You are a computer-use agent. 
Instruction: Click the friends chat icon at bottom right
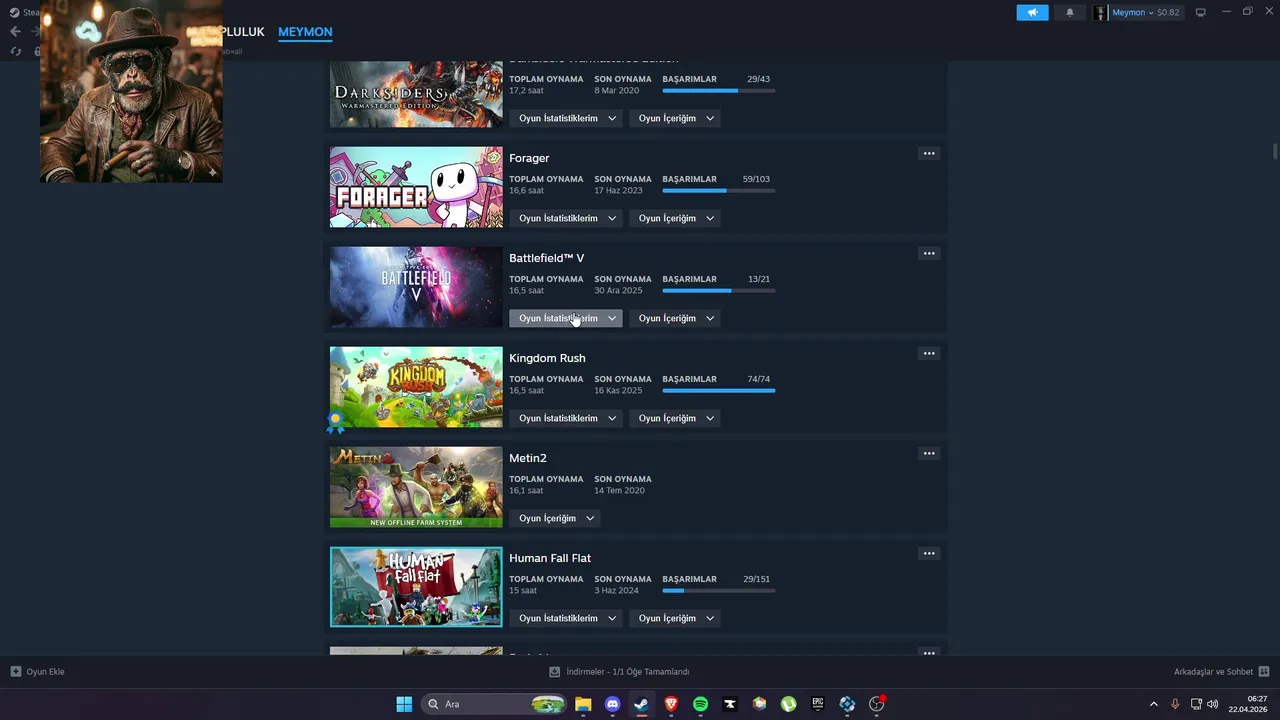click(1264, 671)
